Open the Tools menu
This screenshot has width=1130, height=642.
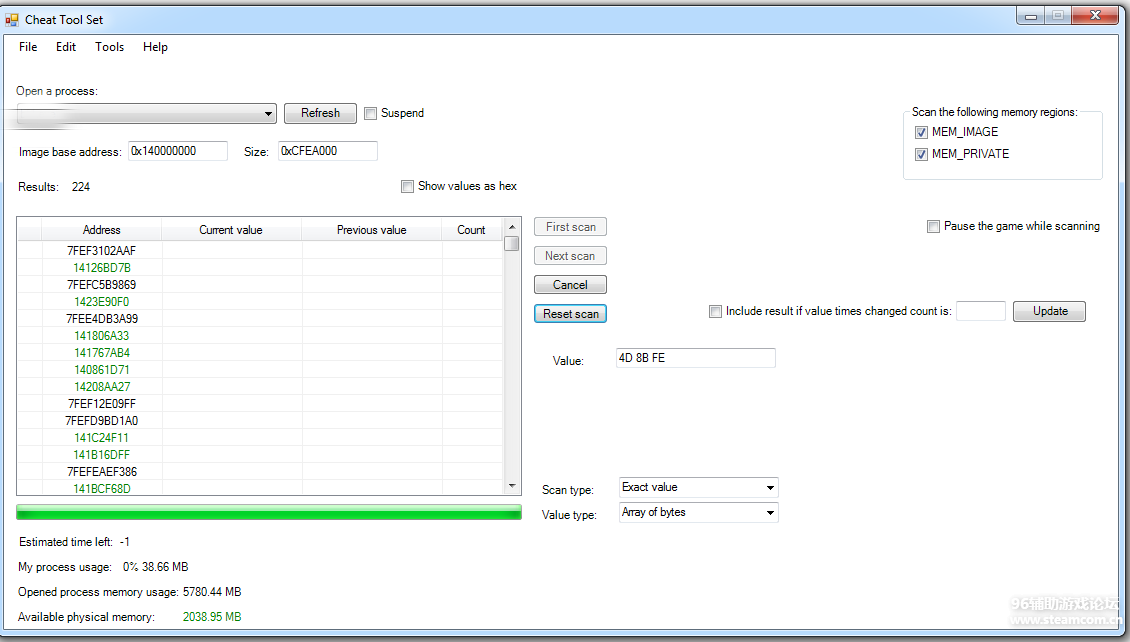(109, 47)
